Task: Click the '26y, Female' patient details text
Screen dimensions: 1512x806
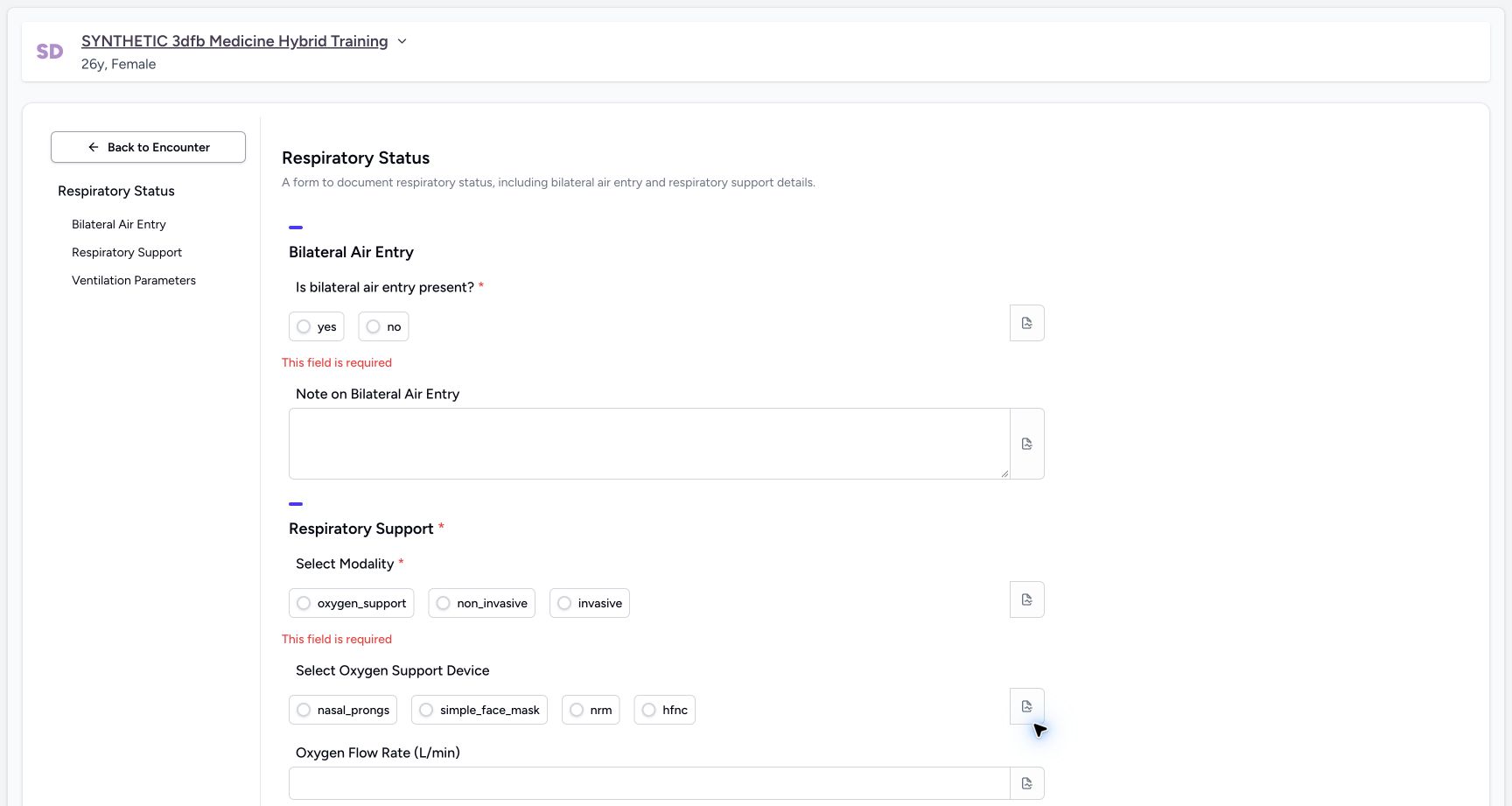Action: coord(118,64)
